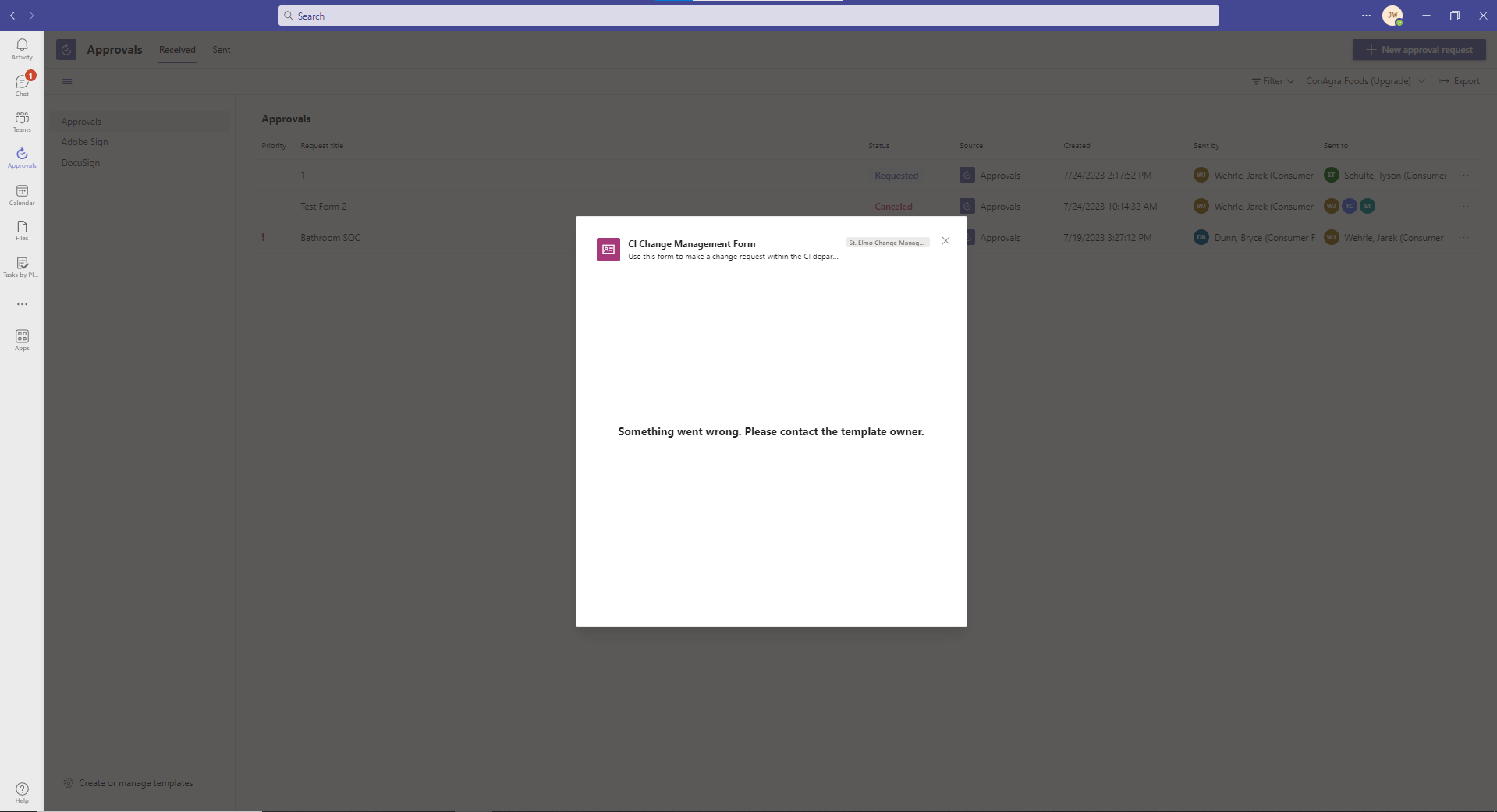Image resolution: width=1497 pixels, height=812 pixels.
Task: Open Chat with the unread badge
Action: [x=21, y=83]
